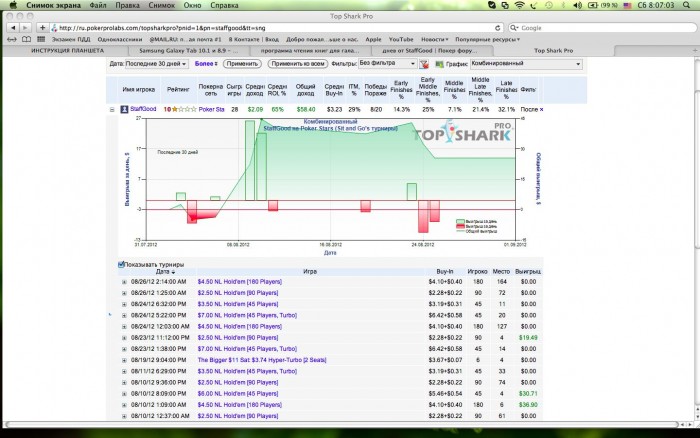Open the Без фильтра filter dropdown
Viewport: 700px width, 438px height.
pos(388,63)
